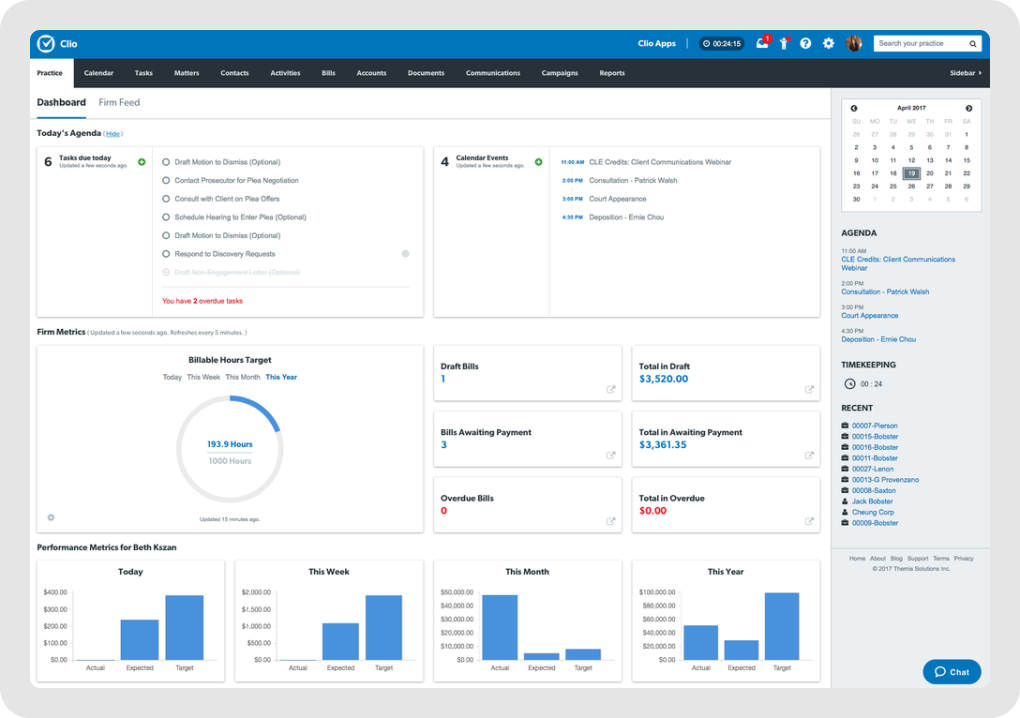This screenshot has width=1020, height=718.
Task: Open Billable Hours Target settings via gear icon
Action: [x=50, y=517]
